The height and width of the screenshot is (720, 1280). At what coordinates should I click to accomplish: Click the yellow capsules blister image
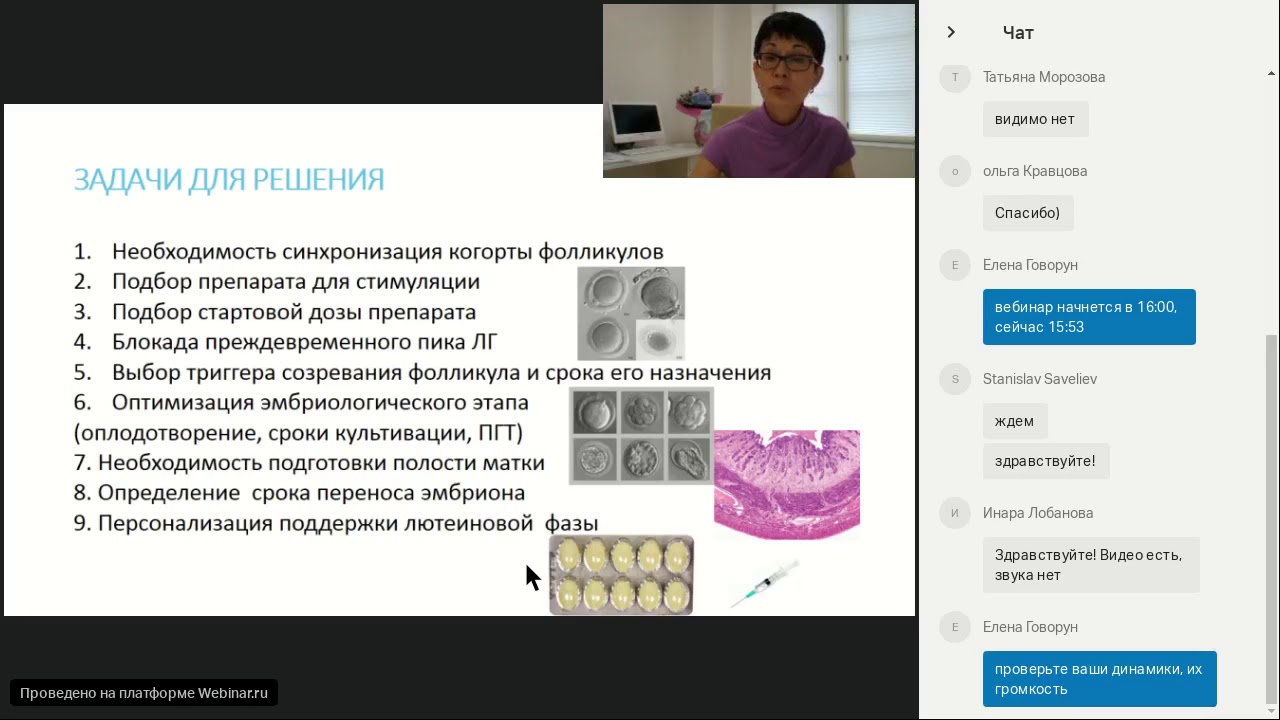coord(621,575)
